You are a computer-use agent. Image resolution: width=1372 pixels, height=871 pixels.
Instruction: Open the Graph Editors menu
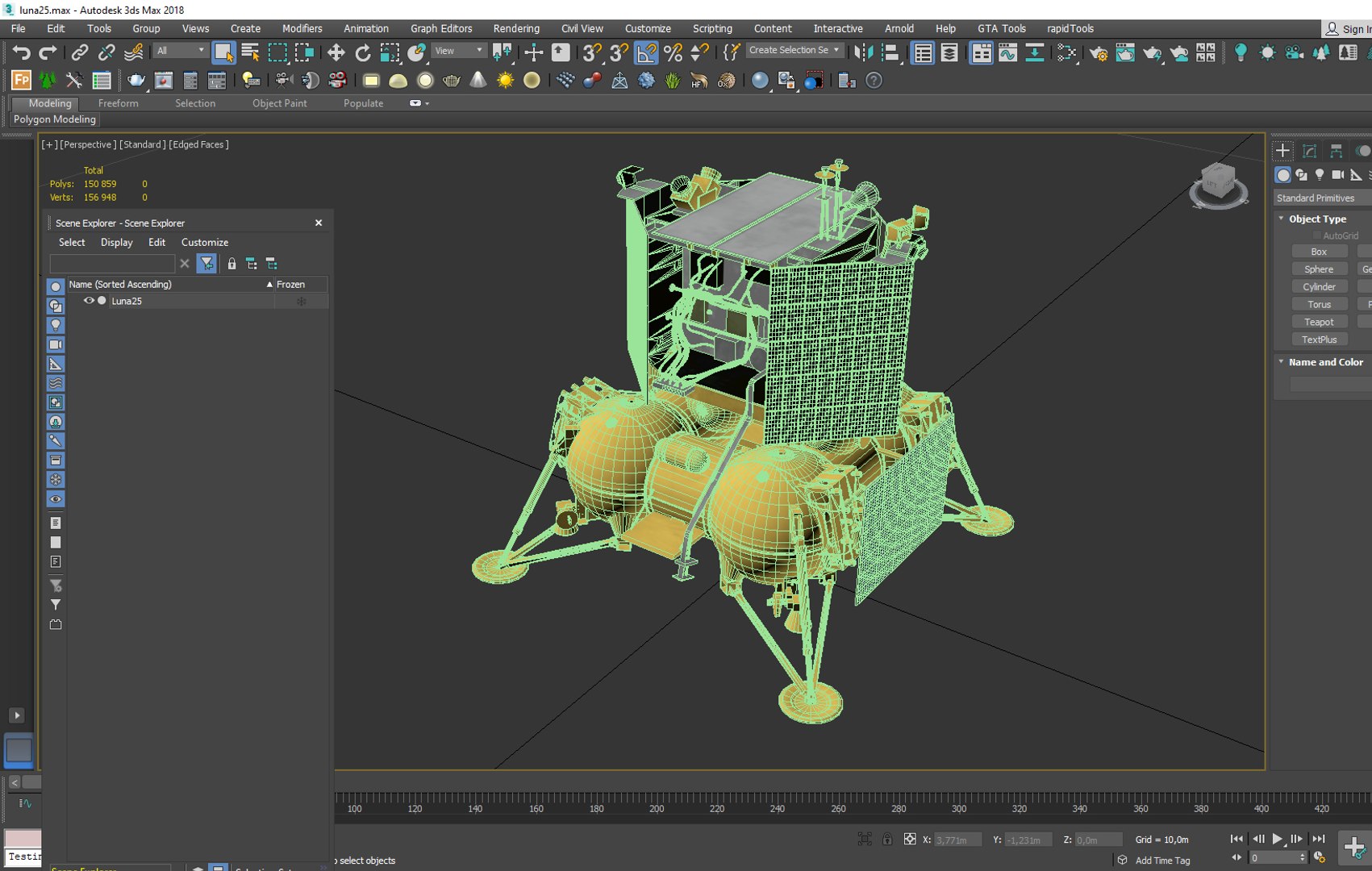tap(441, 28)
